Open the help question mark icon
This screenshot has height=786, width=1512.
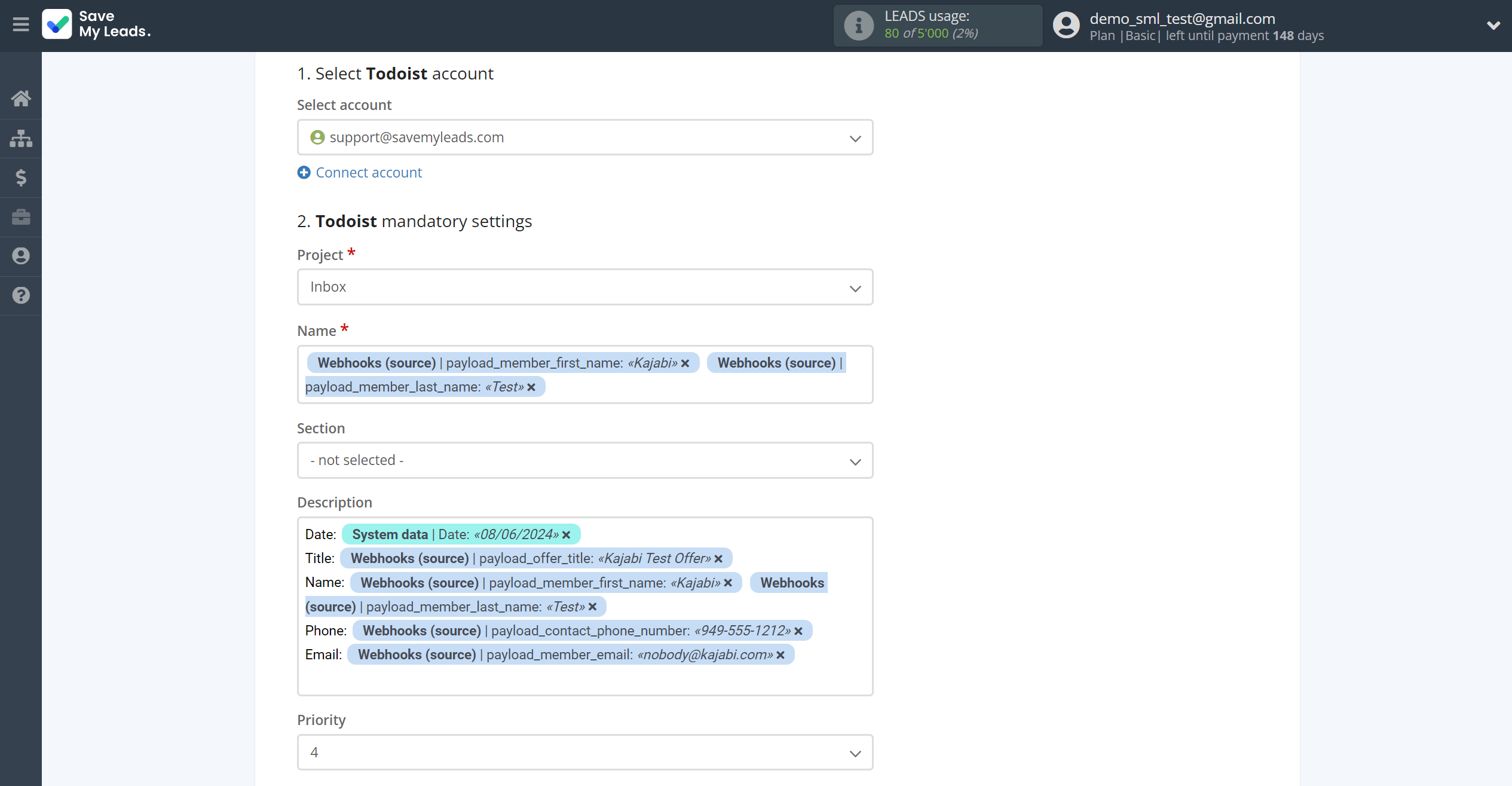(x=21, y=295)
